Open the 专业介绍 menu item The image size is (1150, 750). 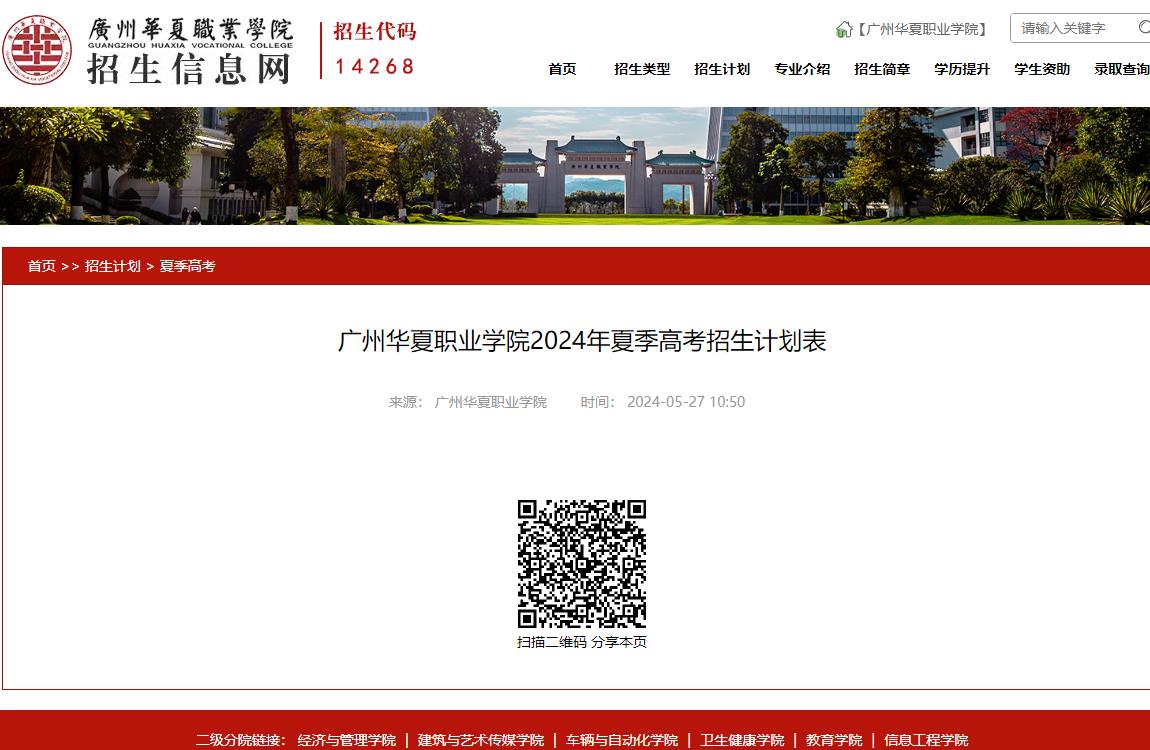click(802, 69)
